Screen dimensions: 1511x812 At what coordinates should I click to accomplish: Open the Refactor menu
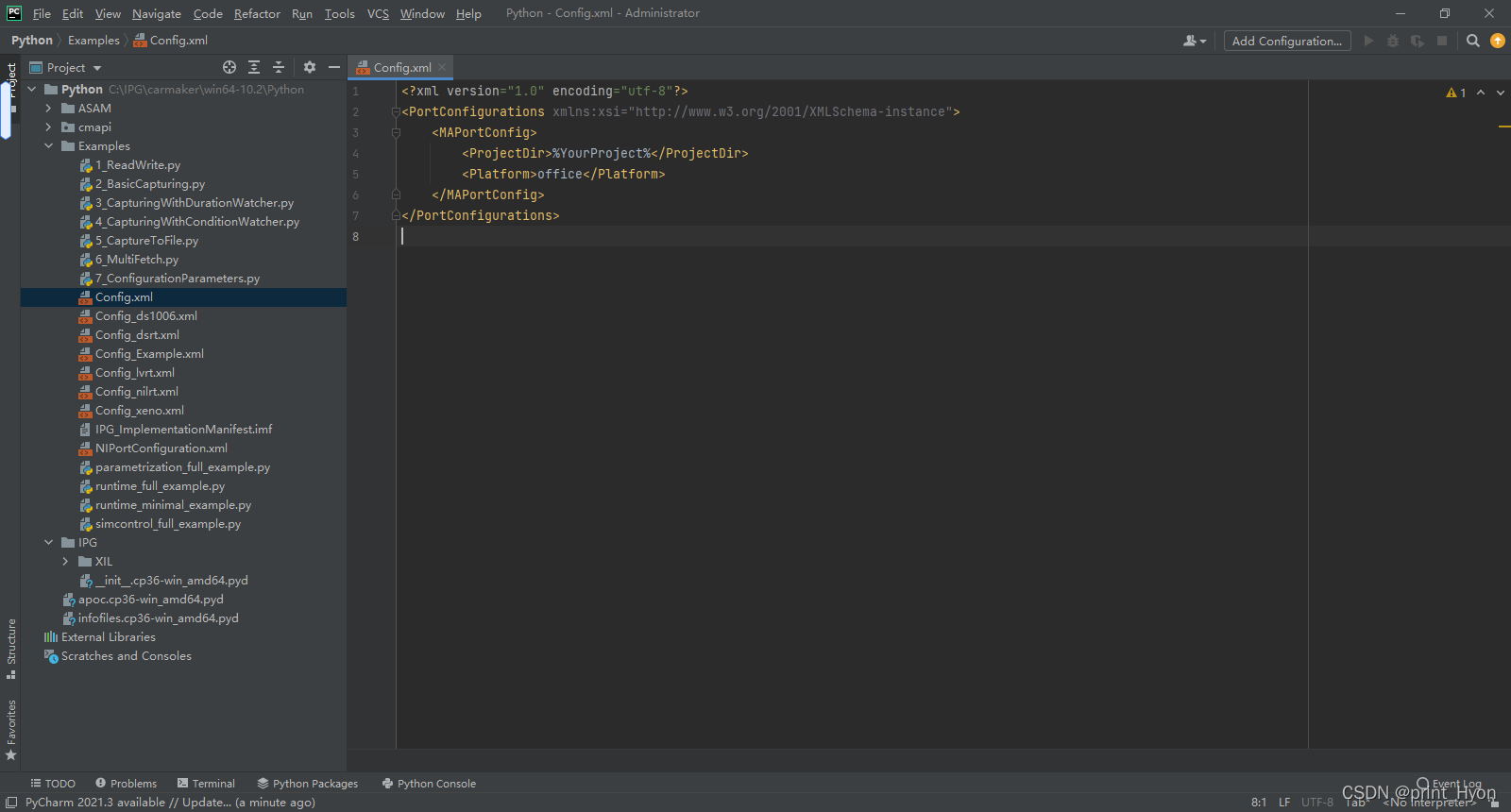coord(257,13)
